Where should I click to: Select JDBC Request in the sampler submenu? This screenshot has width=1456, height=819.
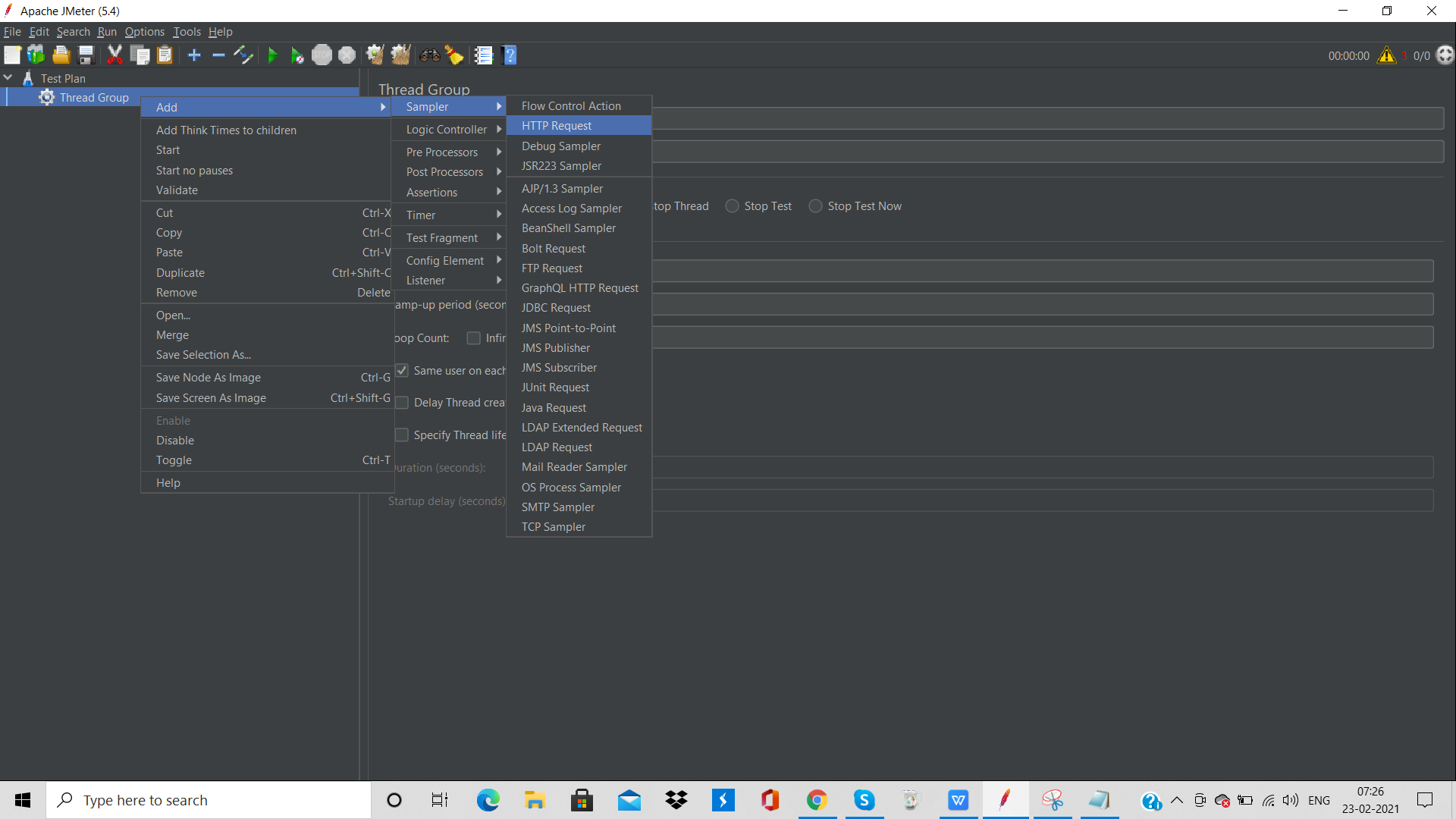[556, 308]
